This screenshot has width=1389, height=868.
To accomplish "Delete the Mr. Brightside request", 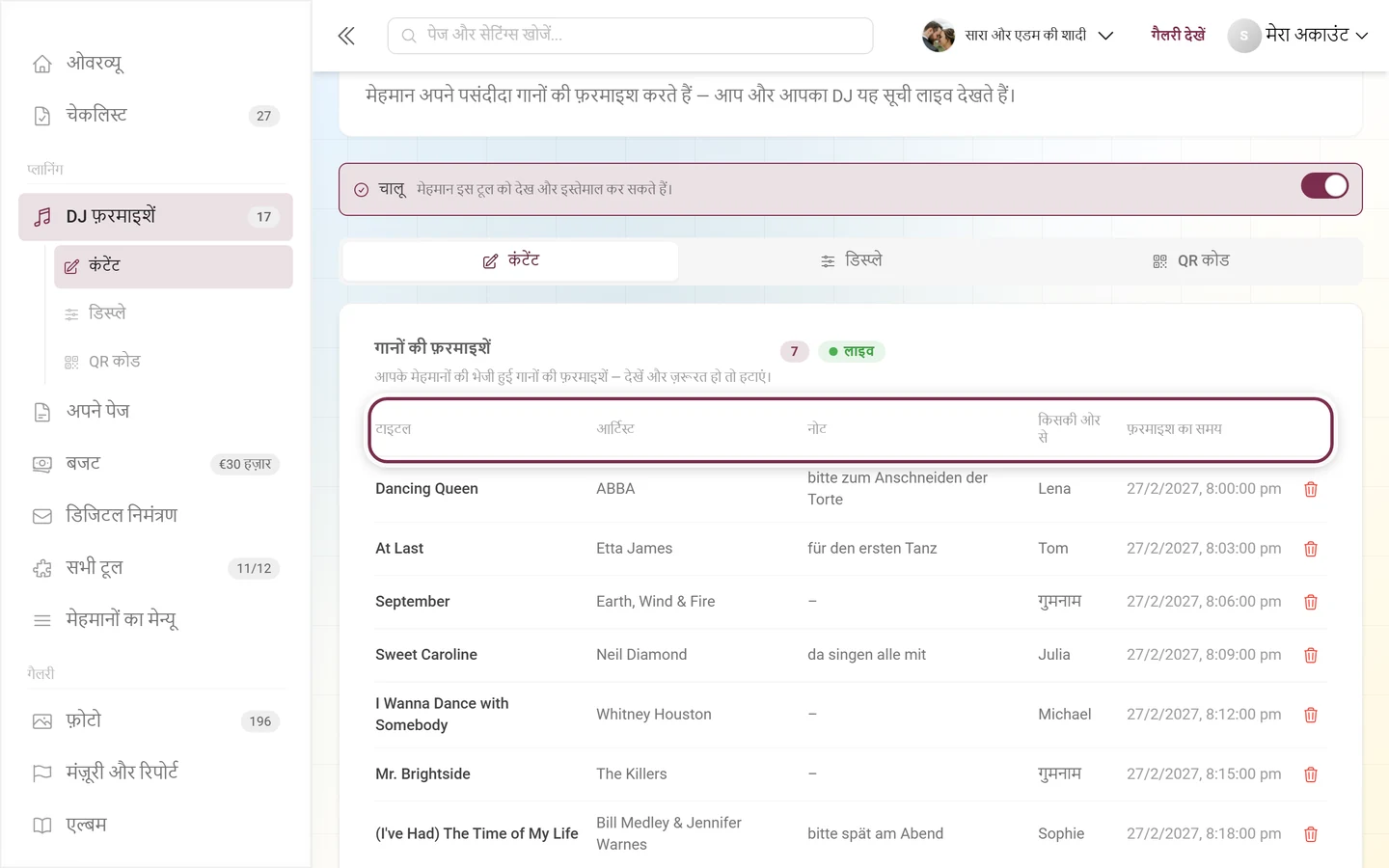I will [1311, 774].
